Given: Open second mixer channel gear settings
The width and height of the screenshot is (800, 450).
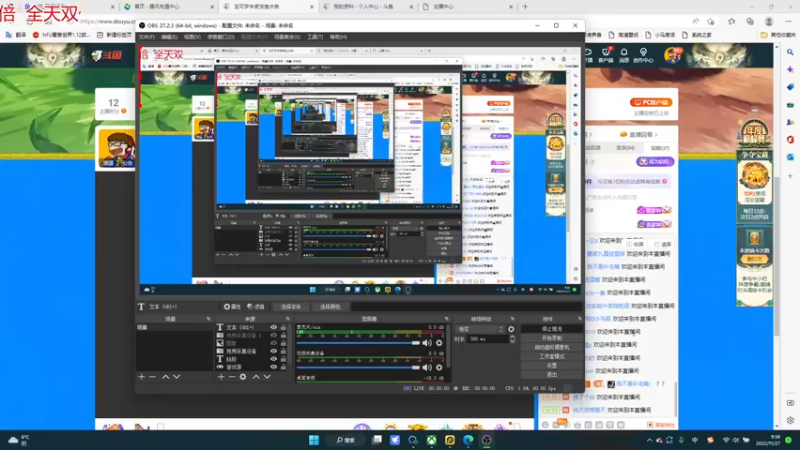Looking at the screenshot, I should 439,367.
